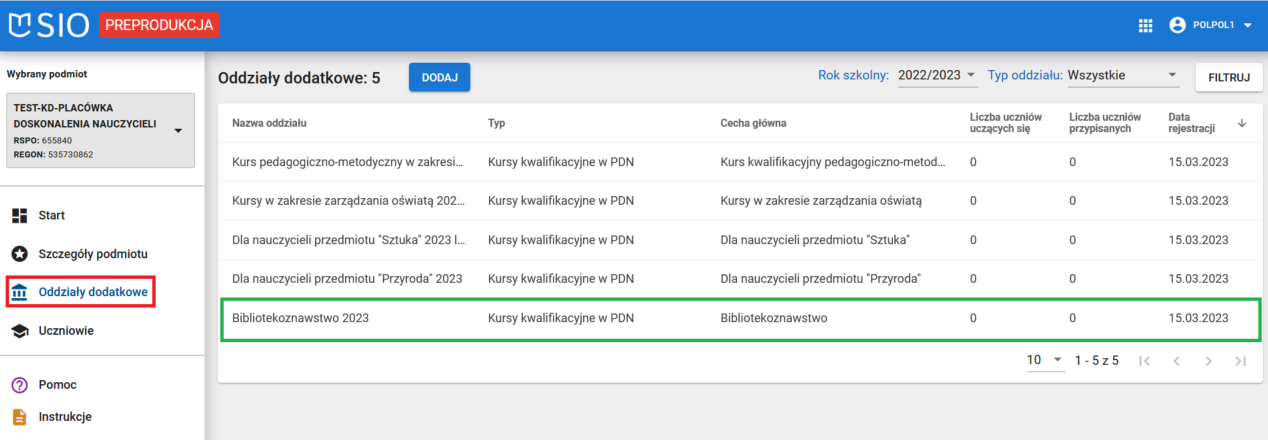The image size is (1268, 440).
Task: Click the SIO logo icon
Action: point(22,25)
